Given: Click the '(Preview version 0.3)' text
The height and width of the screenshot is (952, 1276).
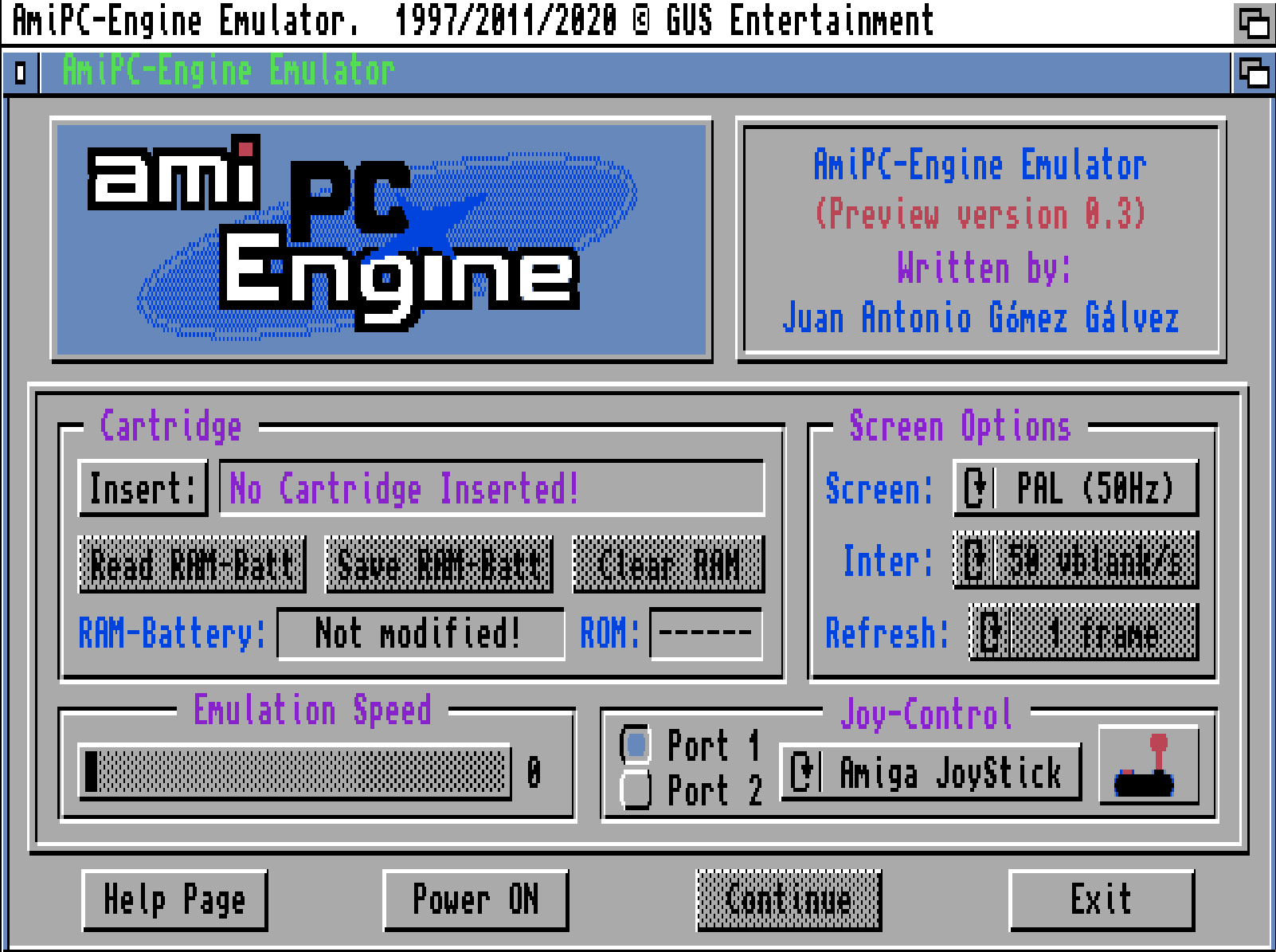Looking at the screenshot, I should [980, 214].
